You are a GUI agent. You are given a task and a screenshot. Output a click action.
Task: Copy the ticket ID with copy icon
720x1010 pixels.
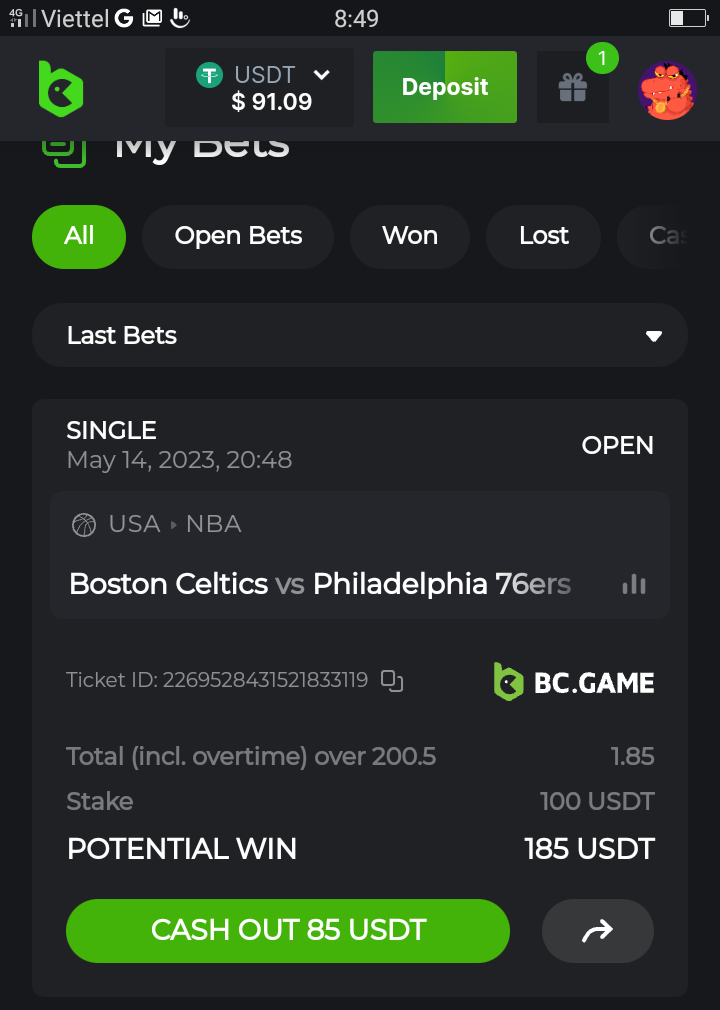tap(392, 682)
